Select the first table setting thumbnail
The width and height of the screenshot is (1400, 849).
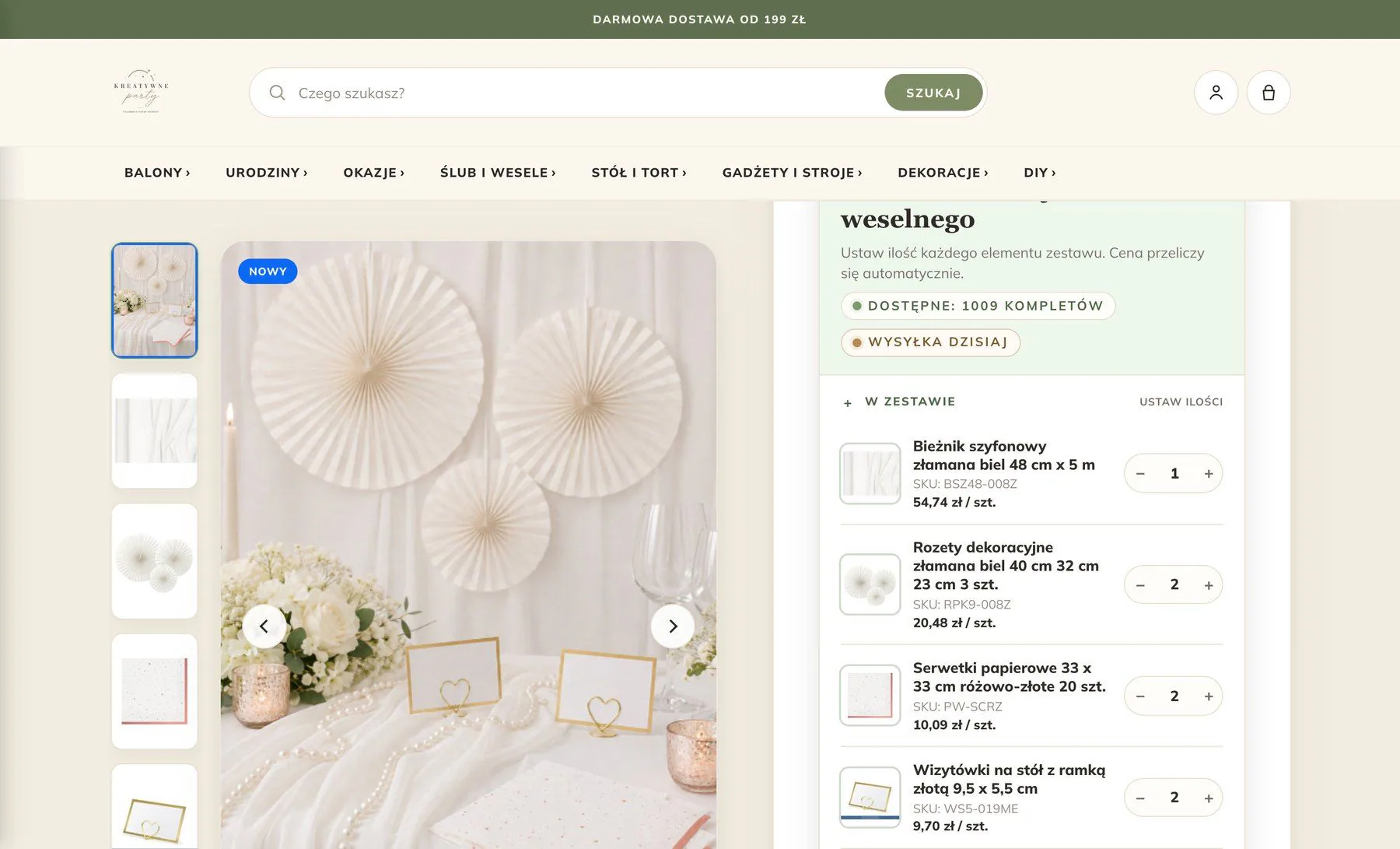point(155,300)
